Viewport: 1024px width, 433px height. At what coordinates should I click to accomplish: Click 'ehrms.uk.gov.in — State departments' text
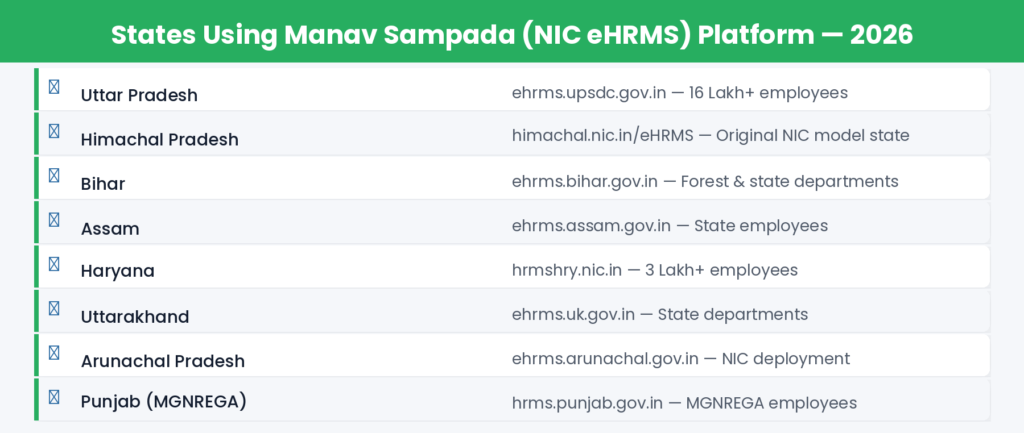660,314
